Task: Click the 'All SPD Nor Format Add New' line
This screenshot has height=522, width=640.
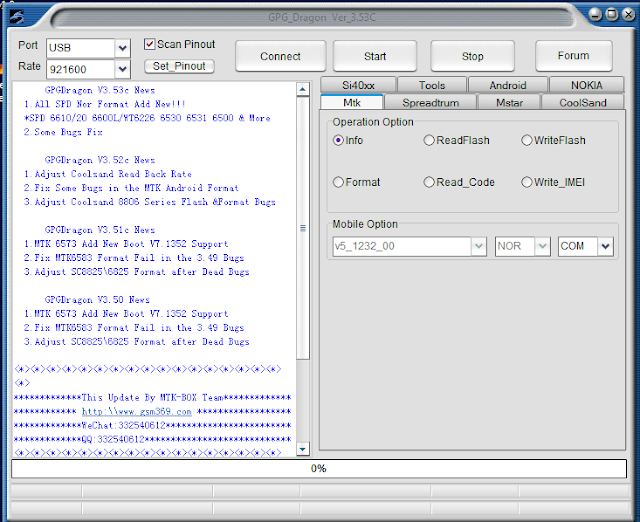Action: 105,104
